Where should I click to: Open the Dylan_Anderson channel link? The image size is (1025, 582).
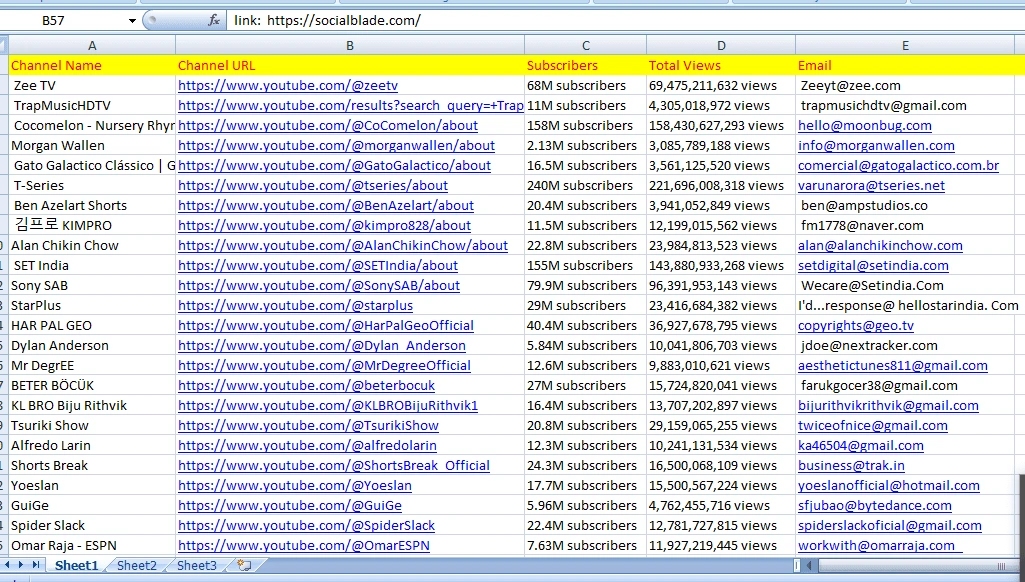coord(322,345)
